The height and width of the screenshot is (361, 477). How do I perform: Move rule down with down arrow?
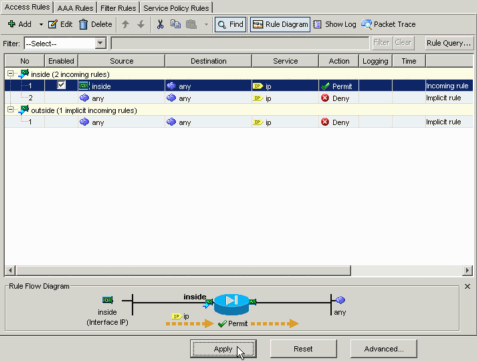click(141, 24)
